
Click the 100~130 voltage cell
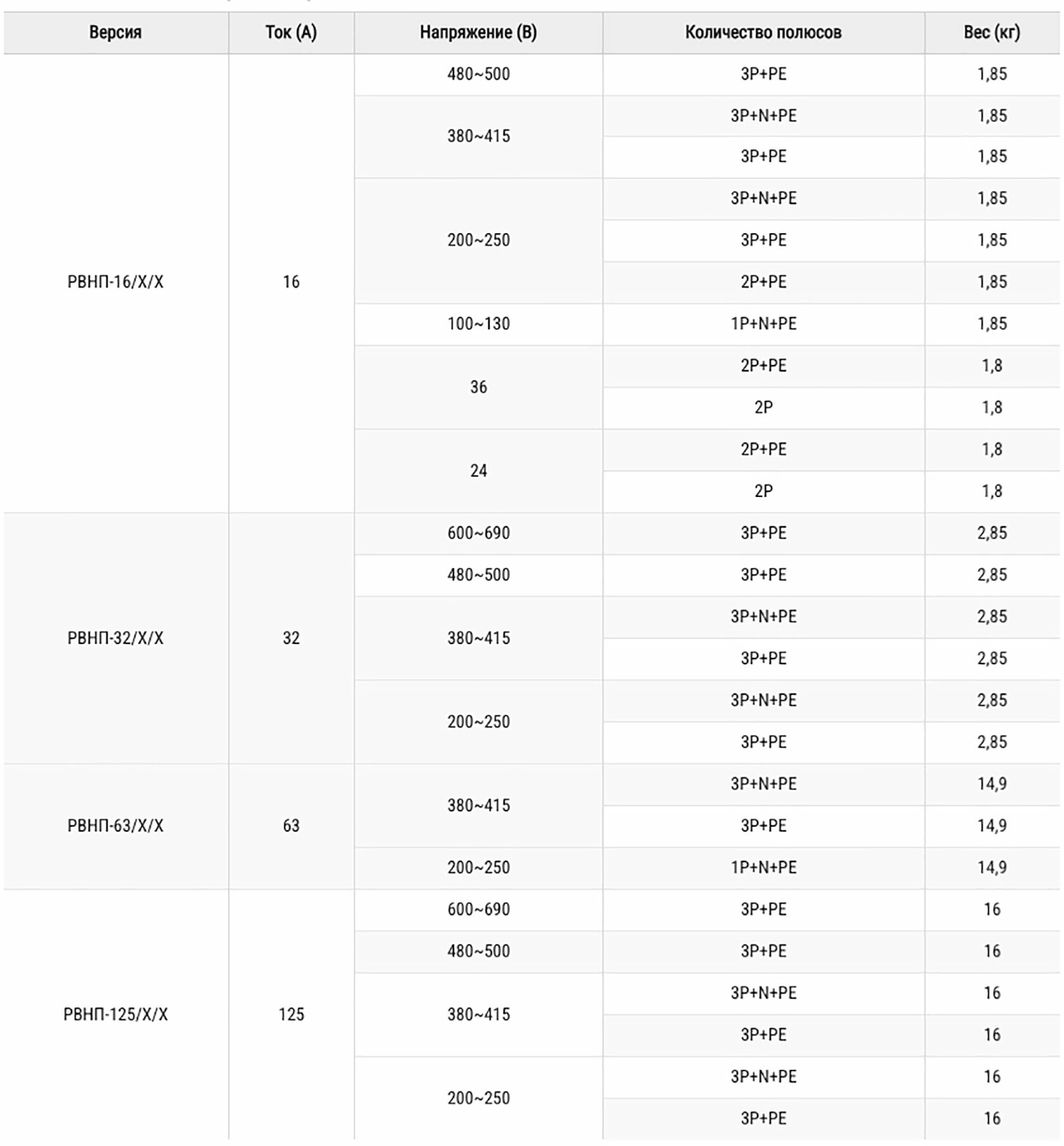pos(478,324)
